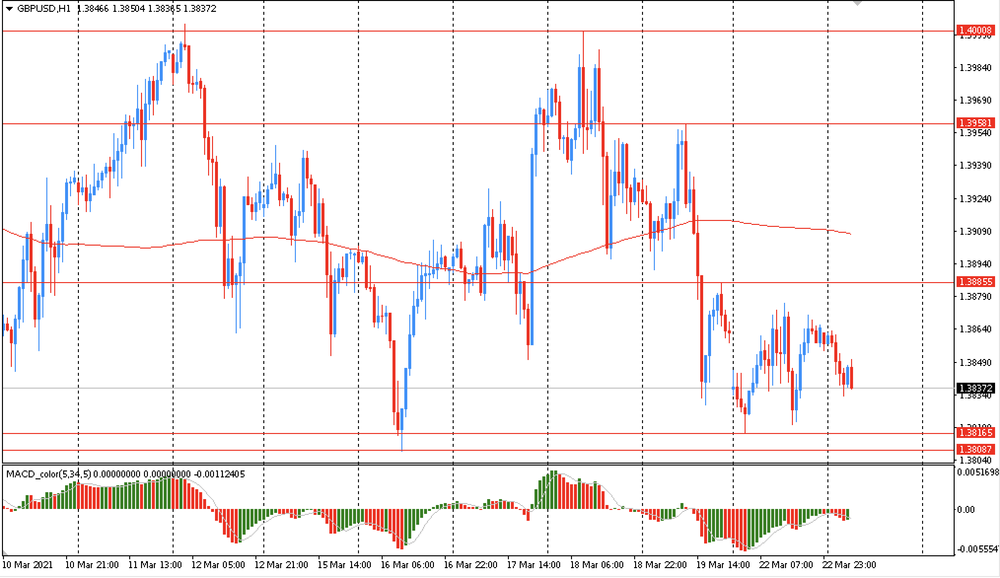Click the MACD_color(5,34,5) indicator label

pyautogui.click(x=48, y=474)
